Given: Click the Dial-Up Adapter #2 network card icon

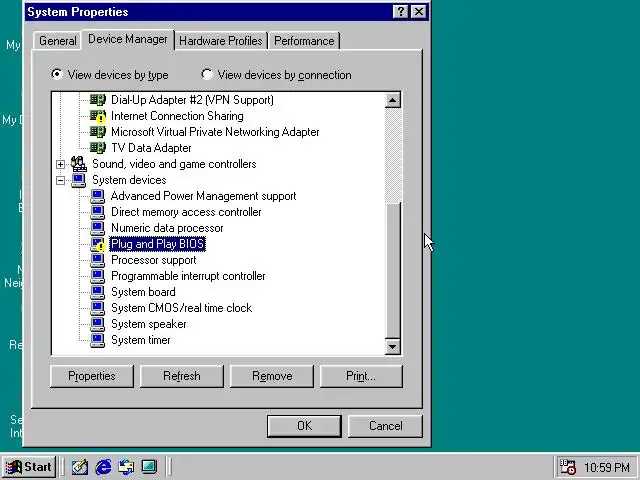Looking at the screenshot, I should [x=98, y=100].
